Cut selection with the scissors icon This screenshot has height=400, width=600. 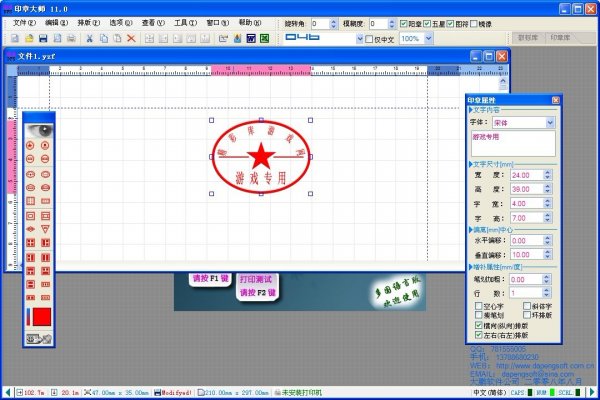tap(90, 38)
